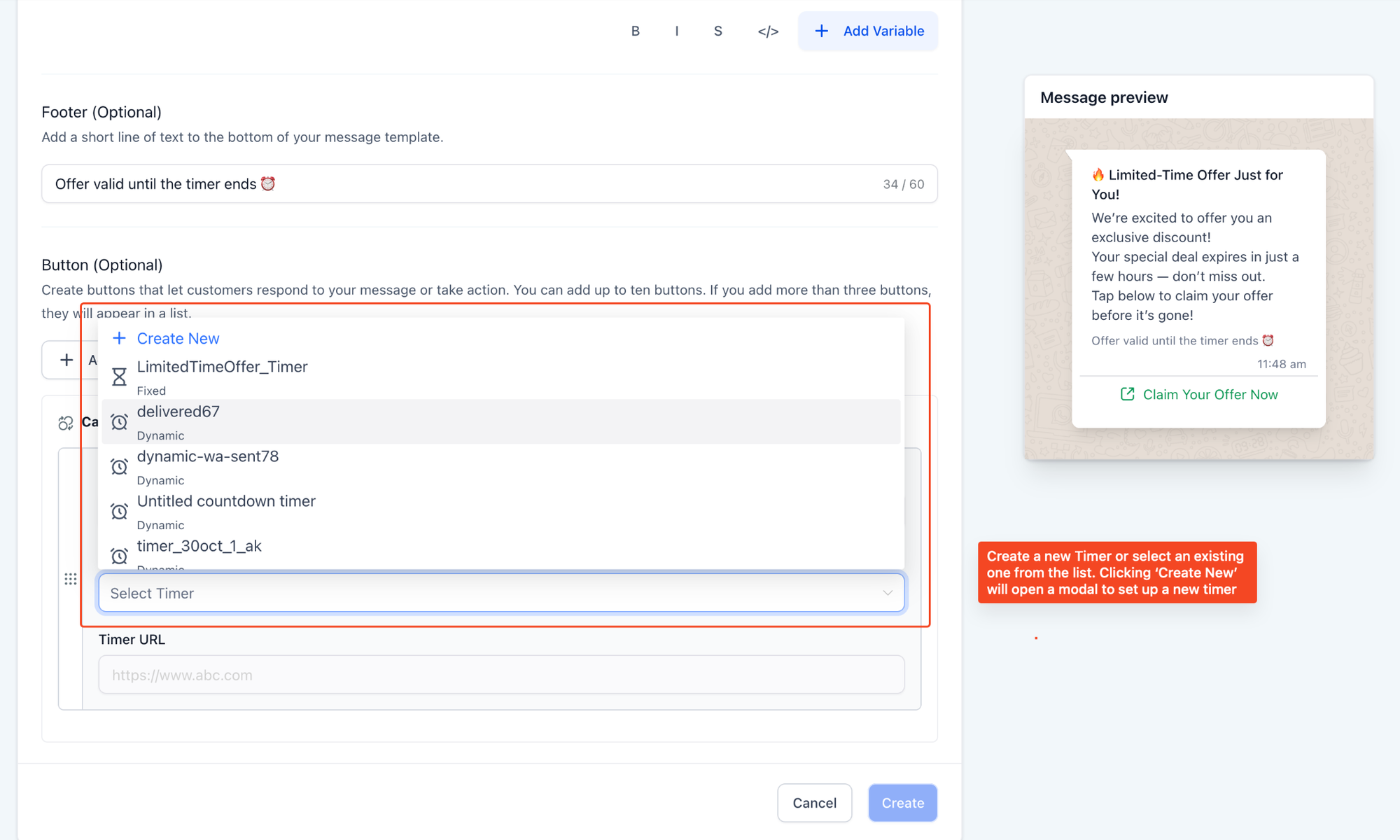The height and width of the screenshot is (840, 1400).
Task: Click the blue Create button
Action: coord(902,803)
